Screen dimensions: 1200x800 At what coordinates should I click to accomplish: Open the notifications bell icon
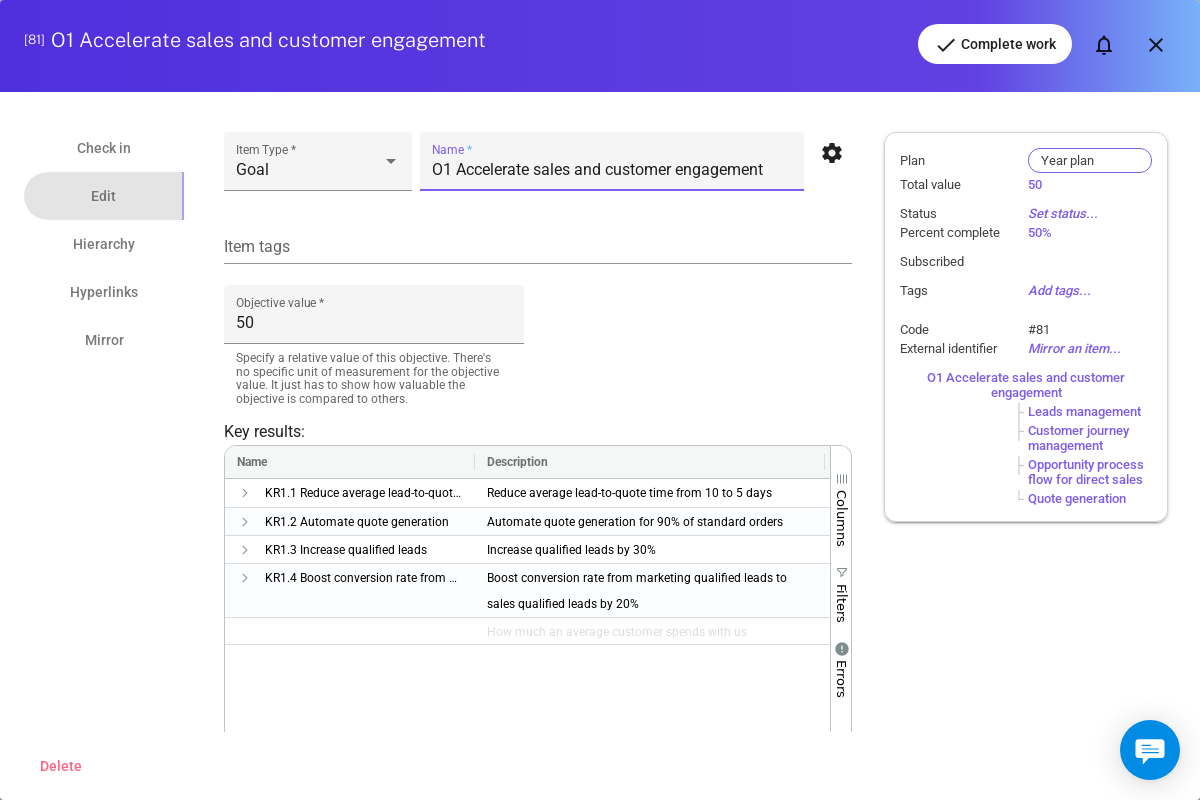coord(1104,45)
